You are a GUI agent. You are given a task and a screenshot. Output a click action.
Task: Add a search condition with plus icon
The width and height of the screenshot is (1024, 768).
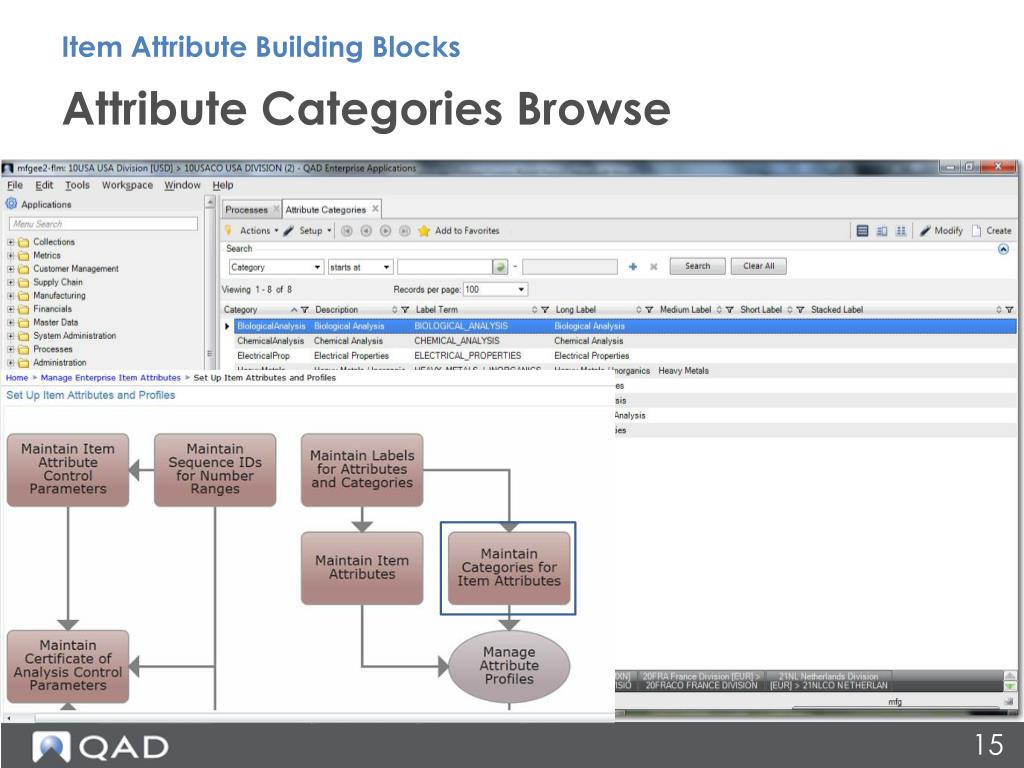[633, 266]
